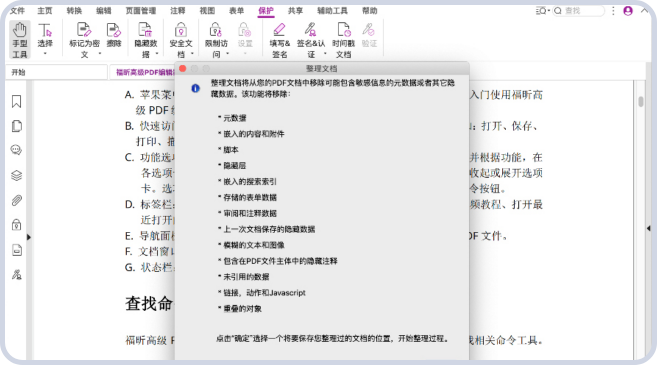657x365 pixels.
Task: Open the form fields panel icon in sidebar
Action: [x=16, y=250]
